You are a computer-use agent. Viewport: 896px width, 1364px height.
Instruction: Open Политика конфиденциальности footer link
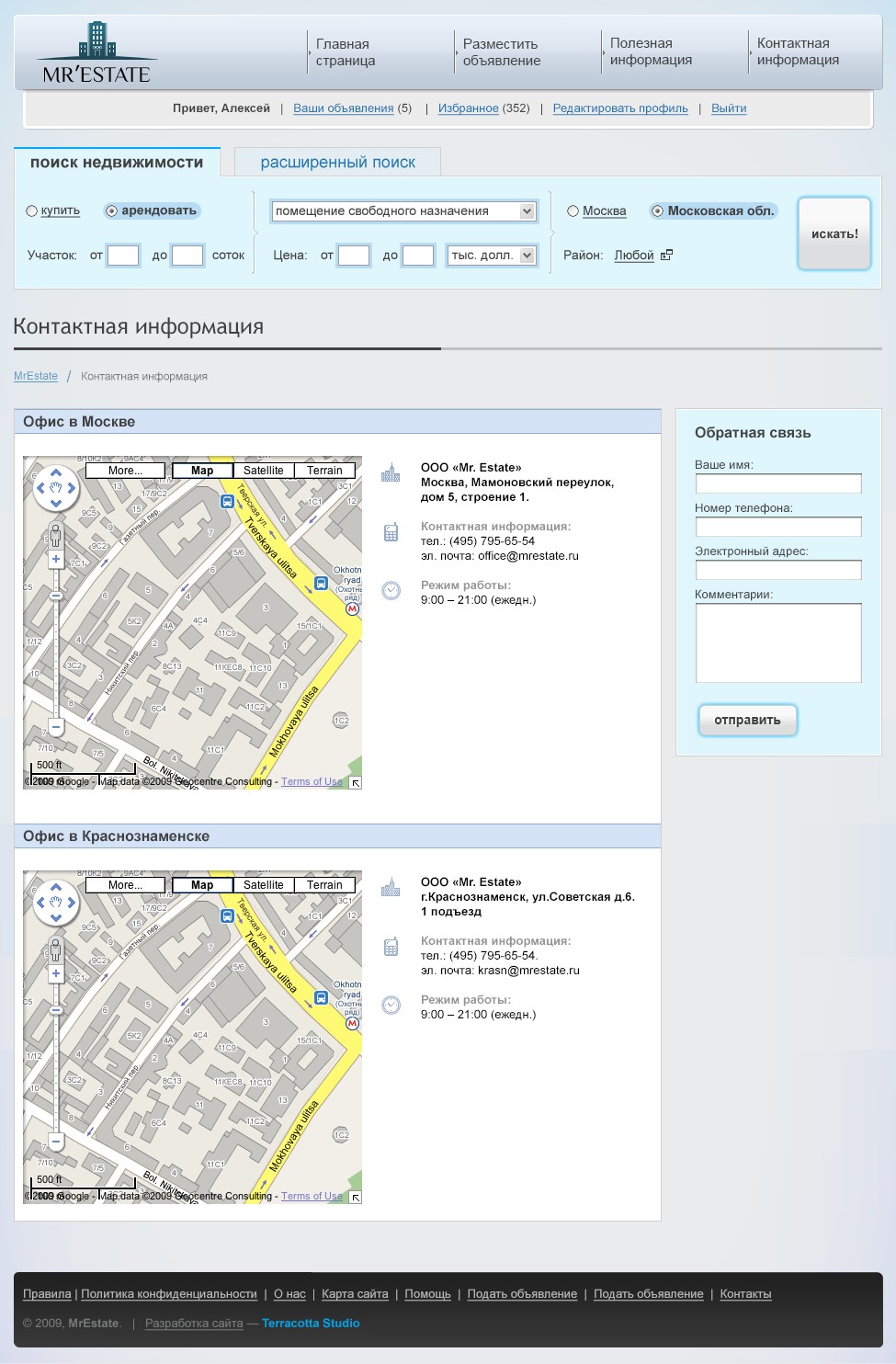pos(169,1294)
